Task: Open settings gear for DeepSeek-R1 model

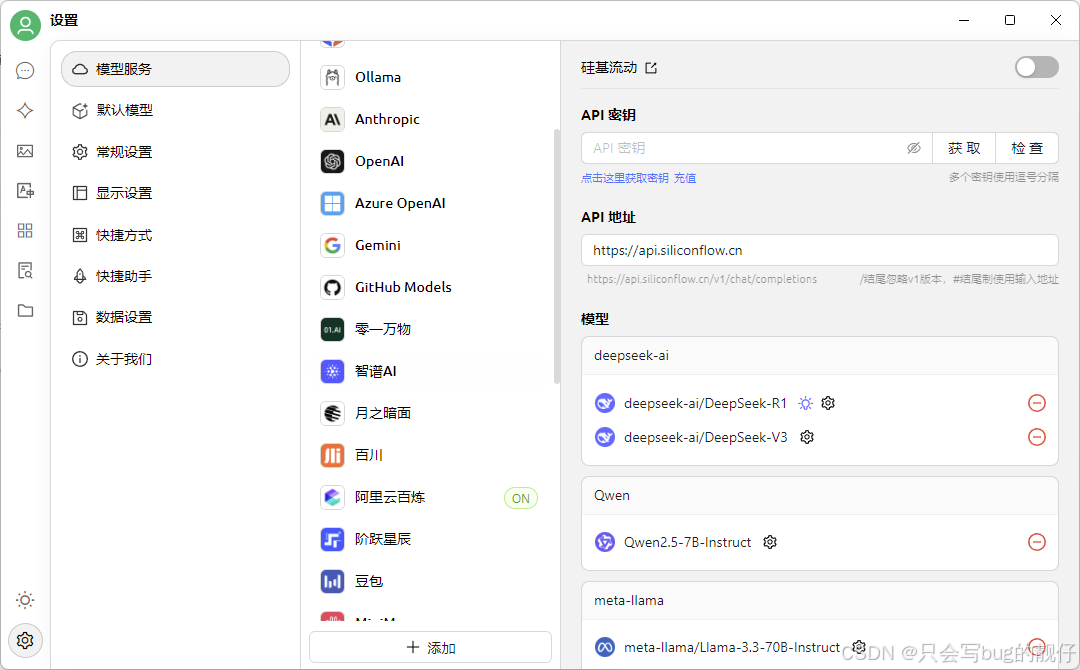Action: pos(828,403)
